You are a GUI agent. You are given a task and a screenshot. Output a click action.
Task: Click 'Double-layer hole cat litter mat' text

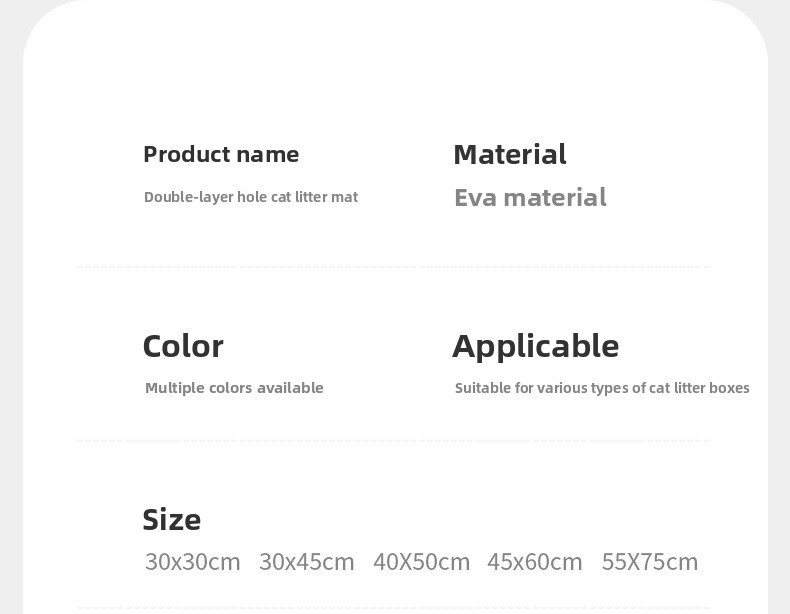click(x=251, y=197)
